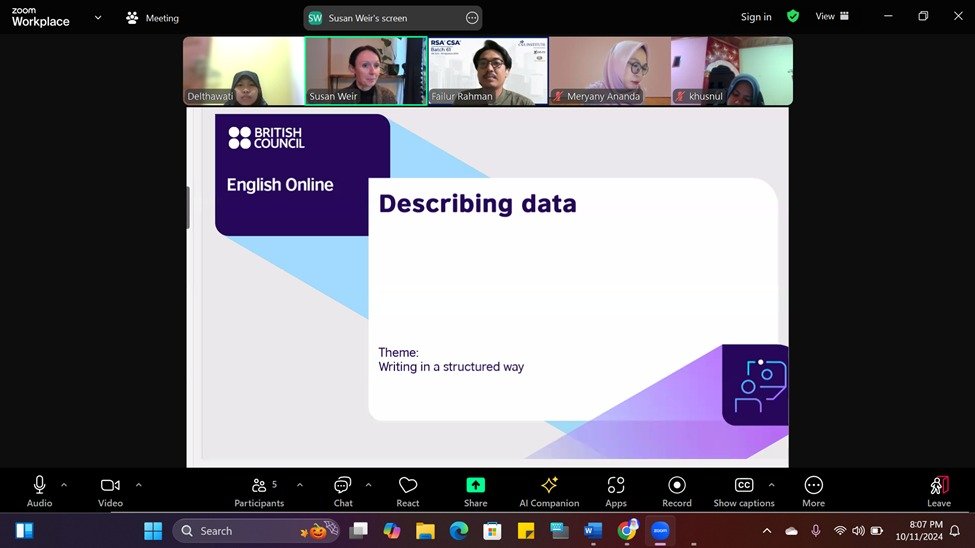Expand audio options arrow
Viewport: 975px width, 548px height.
pos(64,485)
